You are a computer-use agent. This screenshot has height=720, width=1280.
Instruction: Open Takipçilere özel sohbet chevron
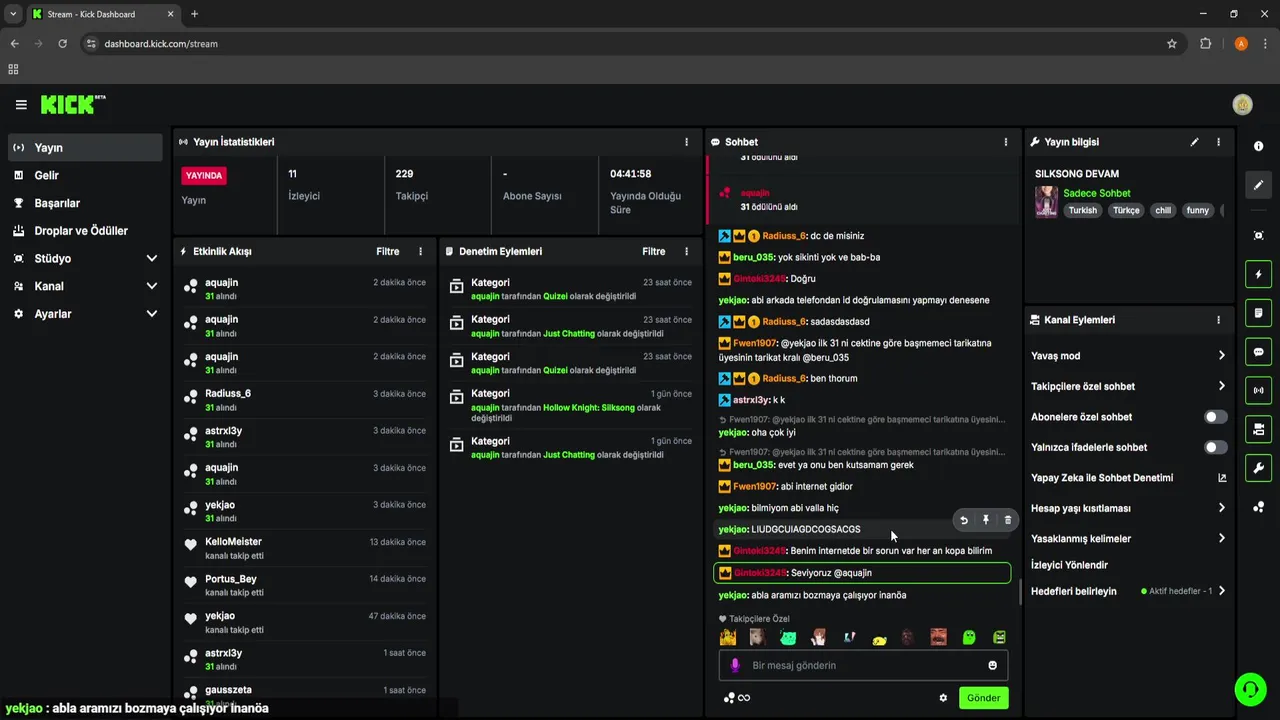click(x=1221, y=386)
